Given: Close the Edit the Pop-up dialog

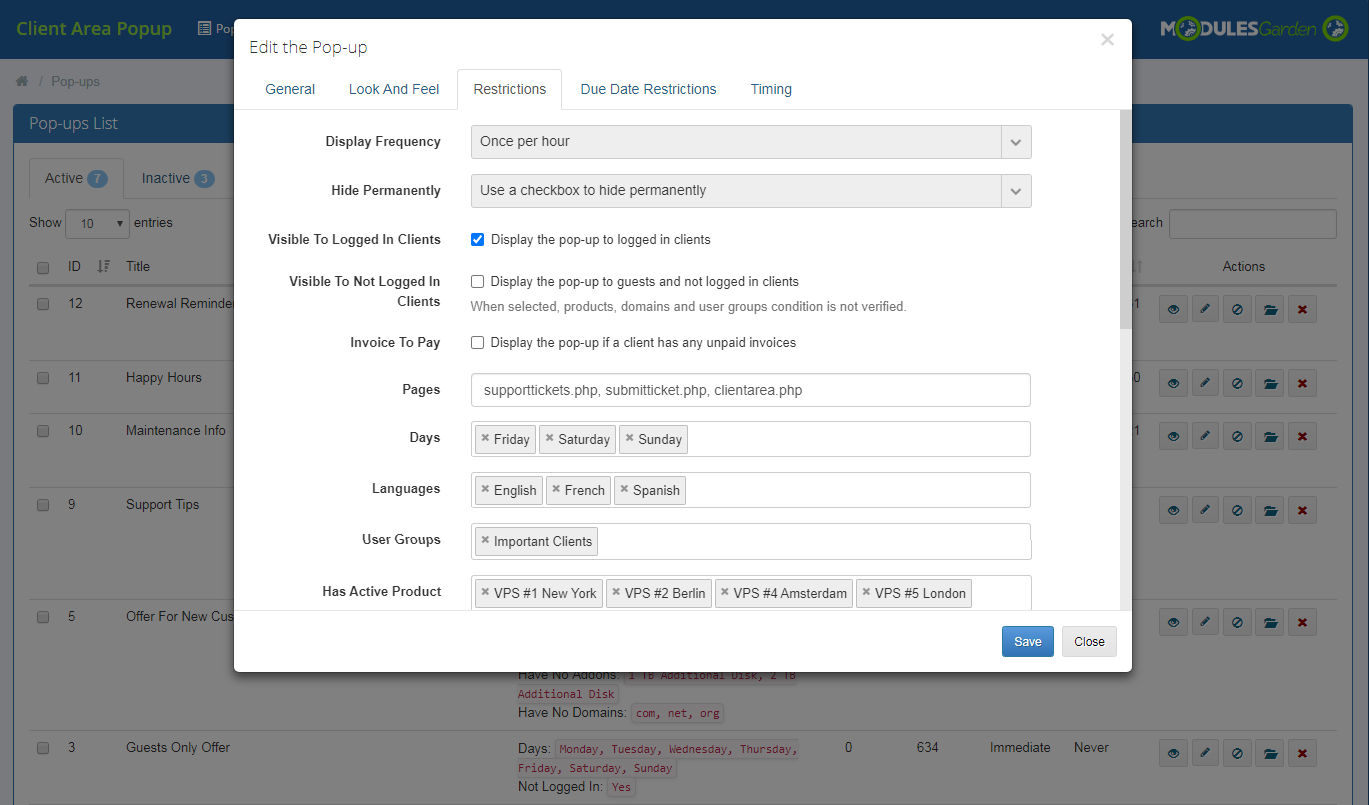Looking at the screenshot, I should coord(1089,641).
